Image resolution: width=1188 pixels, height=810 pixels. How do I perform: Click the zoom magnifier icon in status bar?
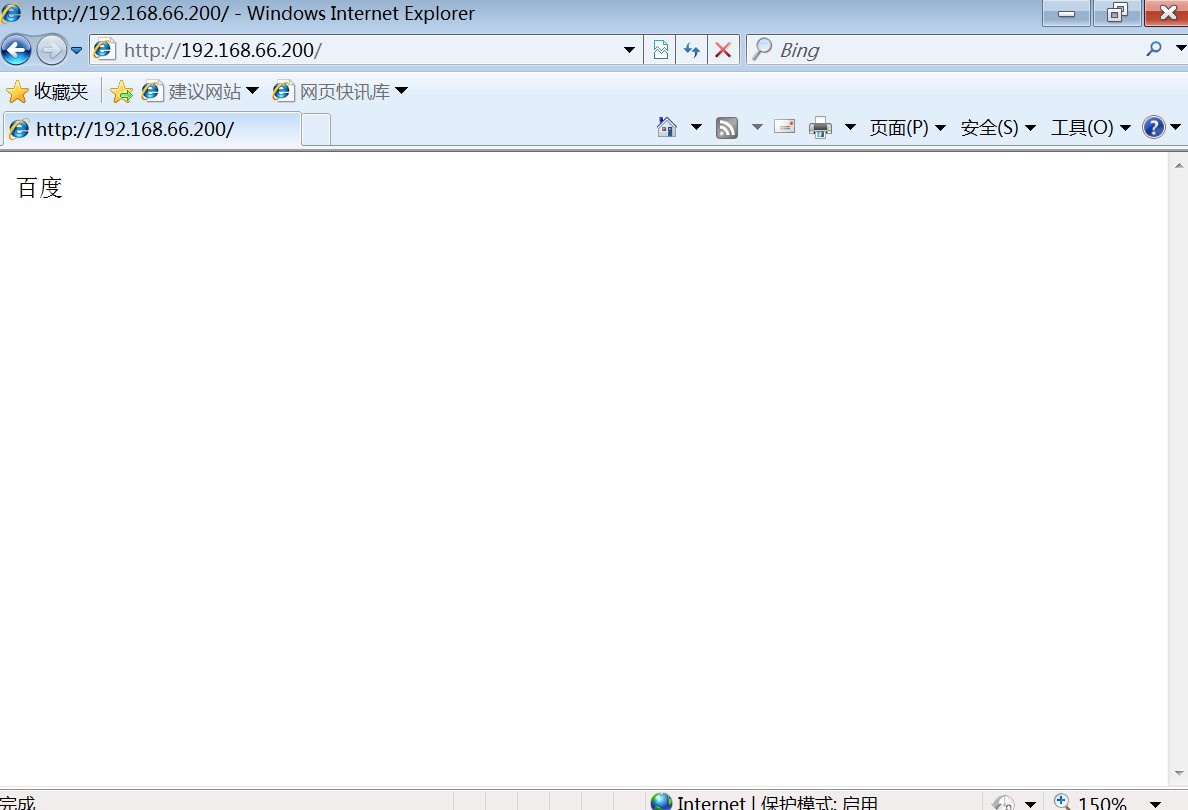pyautogui.click(x=1062, y=802)
